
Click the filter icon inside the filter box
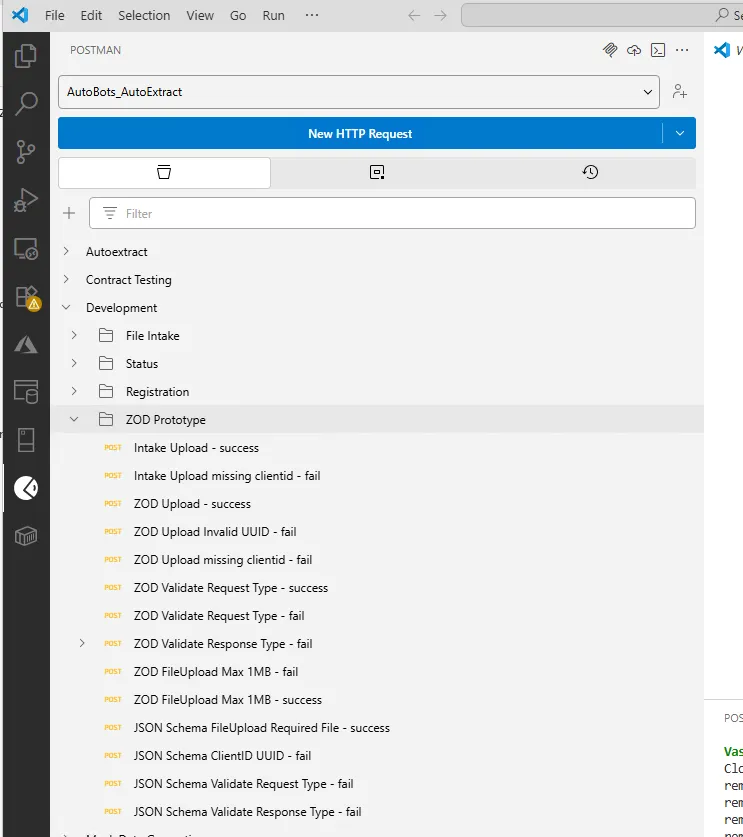[110, 213]
